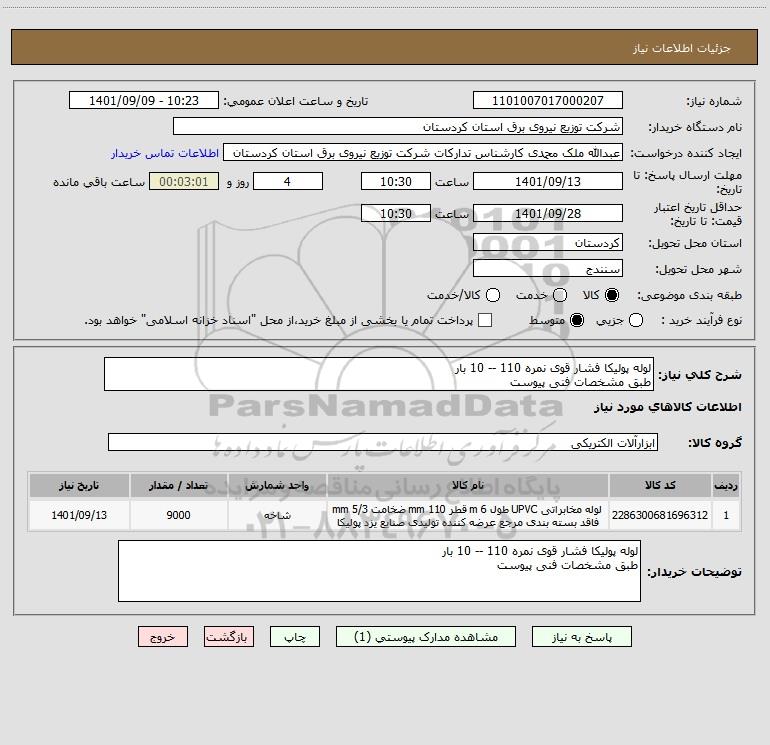Click the need number field 1101007017000207

point(548,101)
